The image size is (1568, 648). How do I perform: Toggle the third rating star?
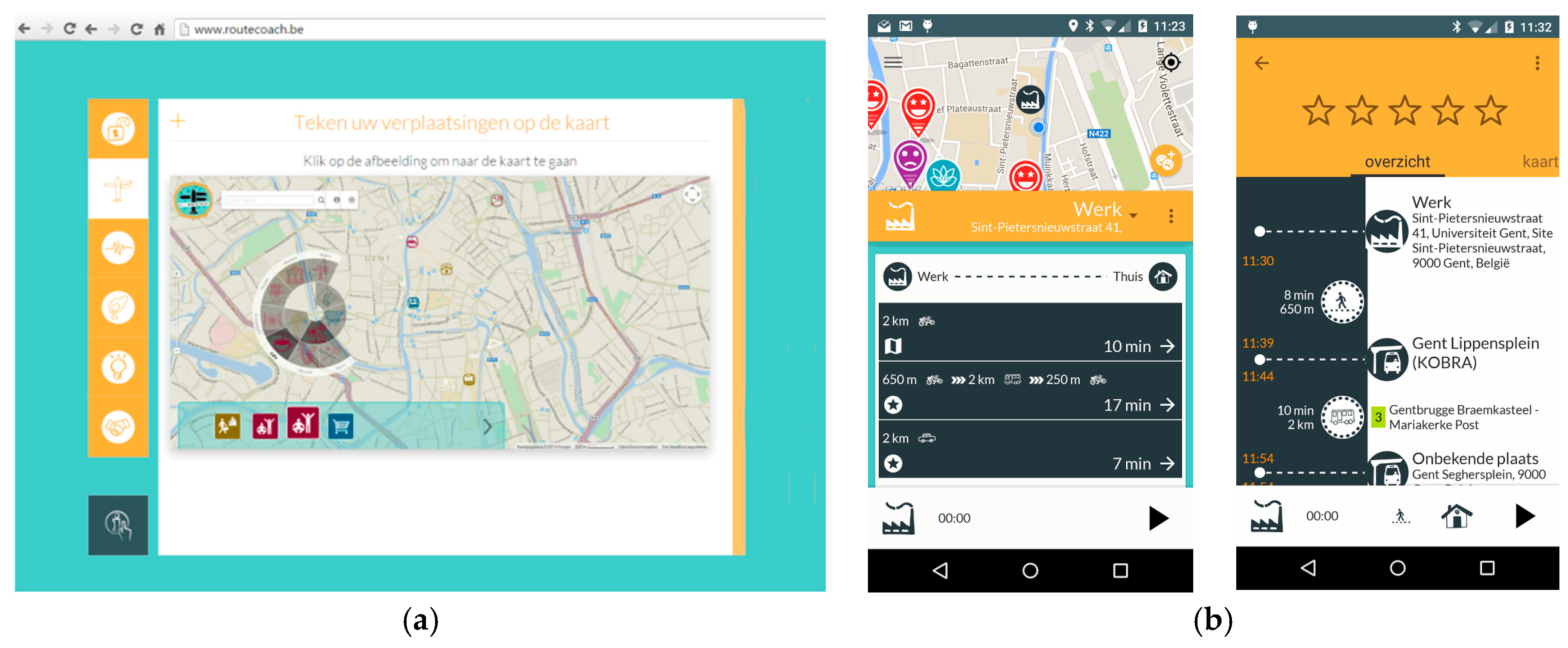1404,111
